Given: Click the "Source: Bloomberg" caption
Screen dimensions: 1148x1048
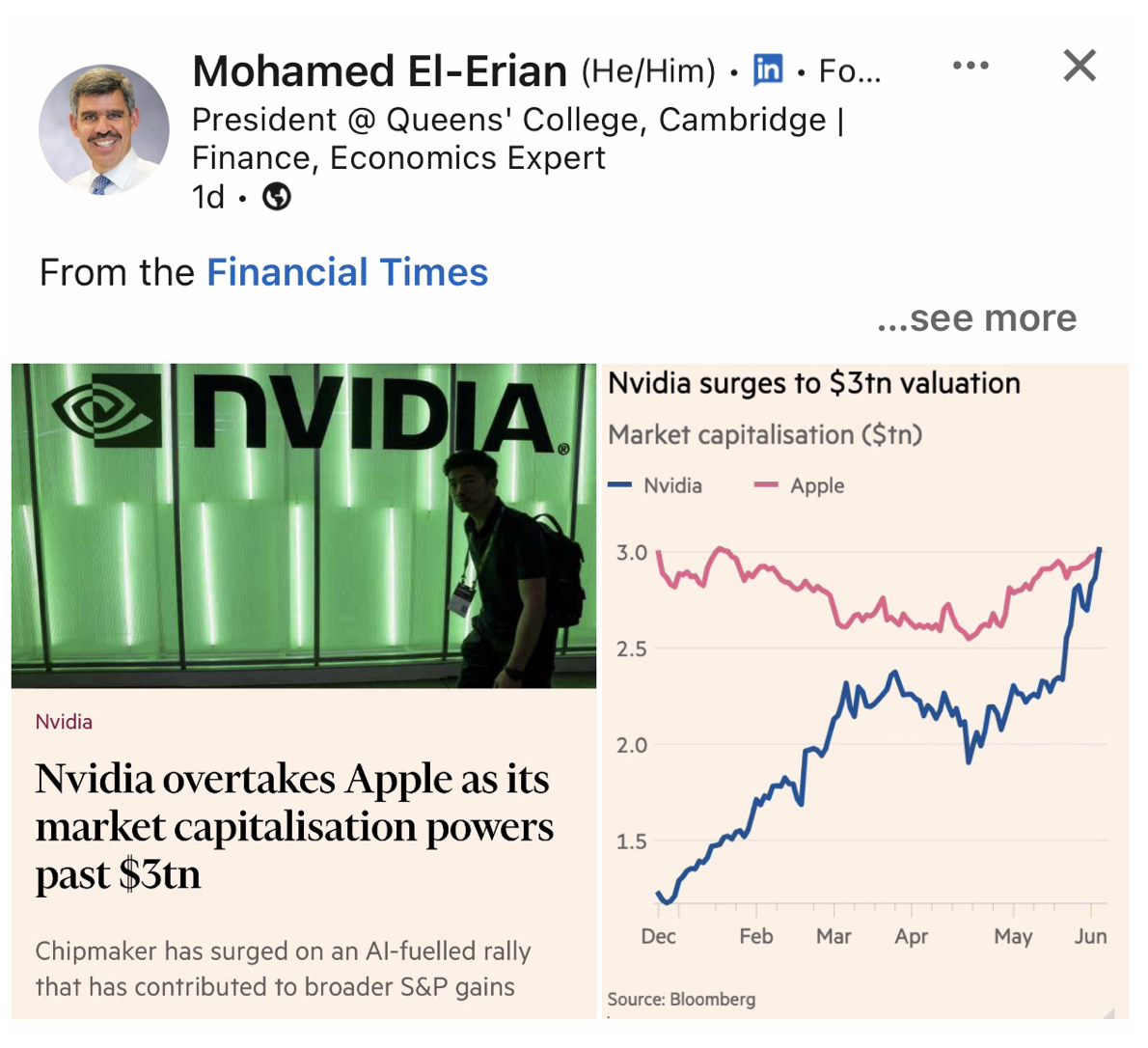Looking at the screenshot, I should pos(681,999).
